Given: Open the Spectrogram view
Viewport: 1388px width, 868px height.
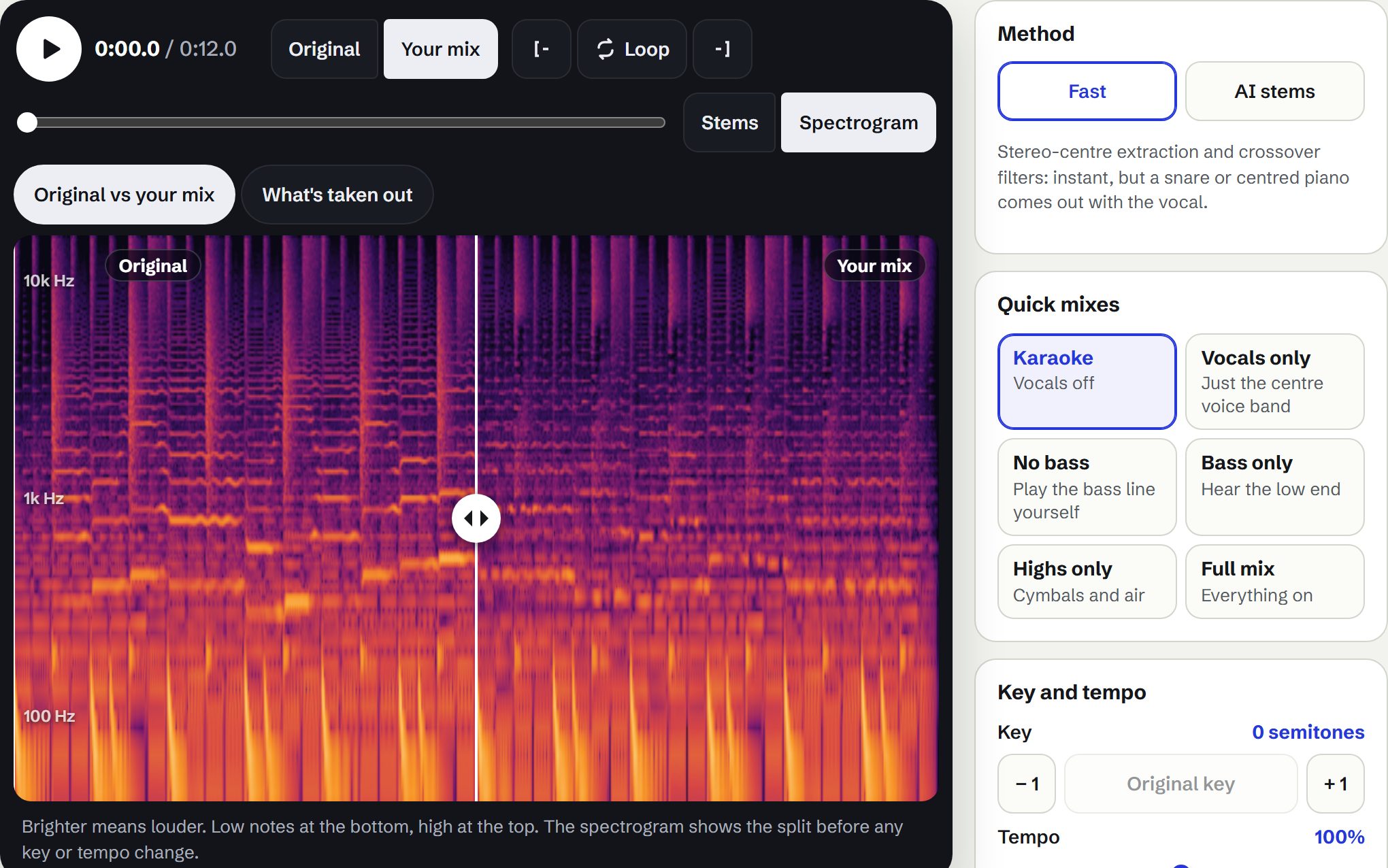Looking at the screenshot, I should click(859, 122).
